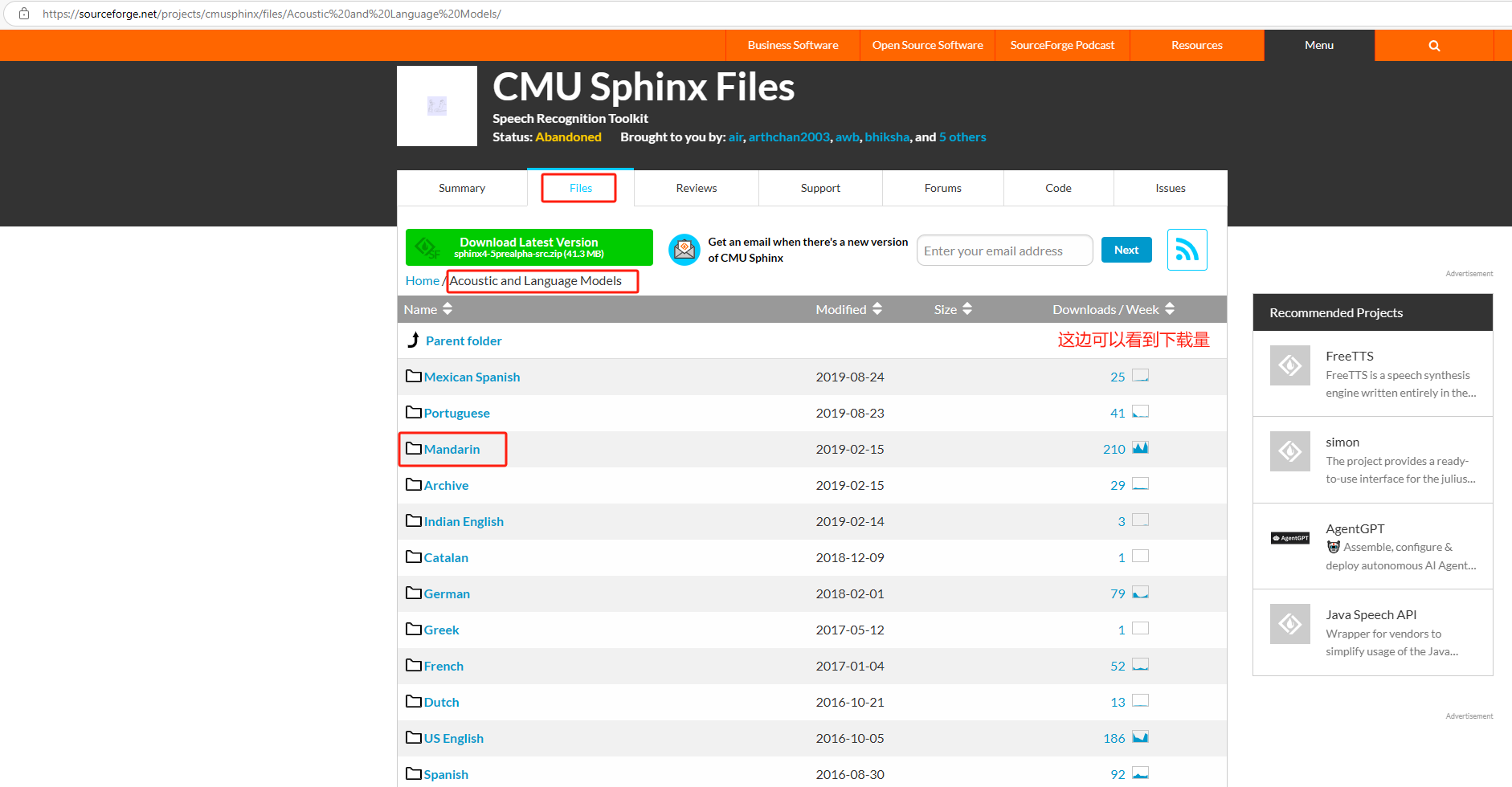The height and width of the screenshot is (787, 1512).
Task: Click the browser address bar lock icon
Action: click(x=24, y=14)
